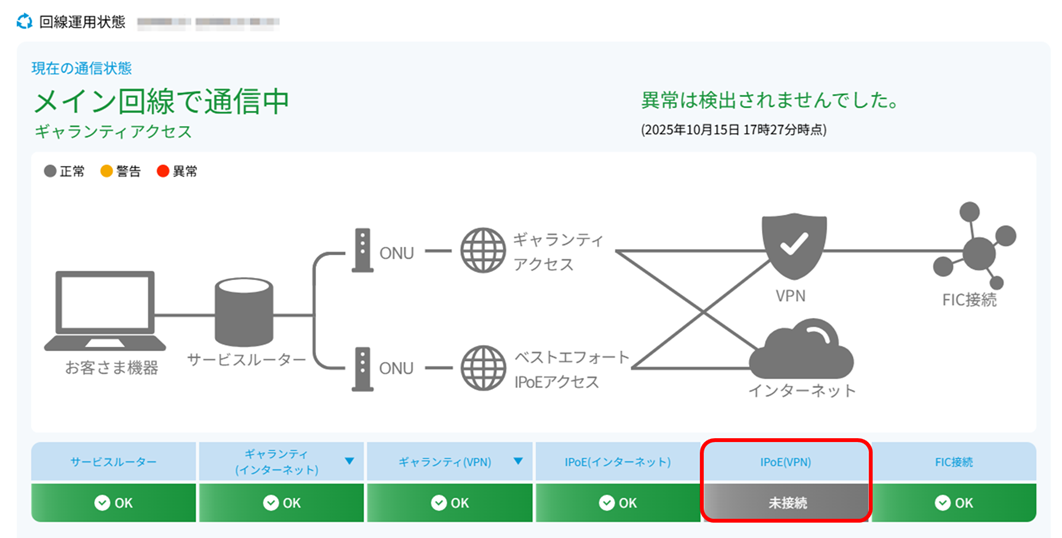
Task: Click the OK status button under サービスルーター
Action: click(x=114, y=503)
